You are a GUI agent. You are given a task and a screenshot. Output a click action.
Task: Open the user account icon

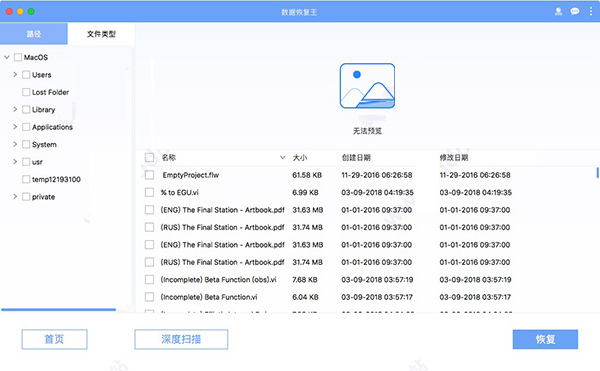point(558,11)
